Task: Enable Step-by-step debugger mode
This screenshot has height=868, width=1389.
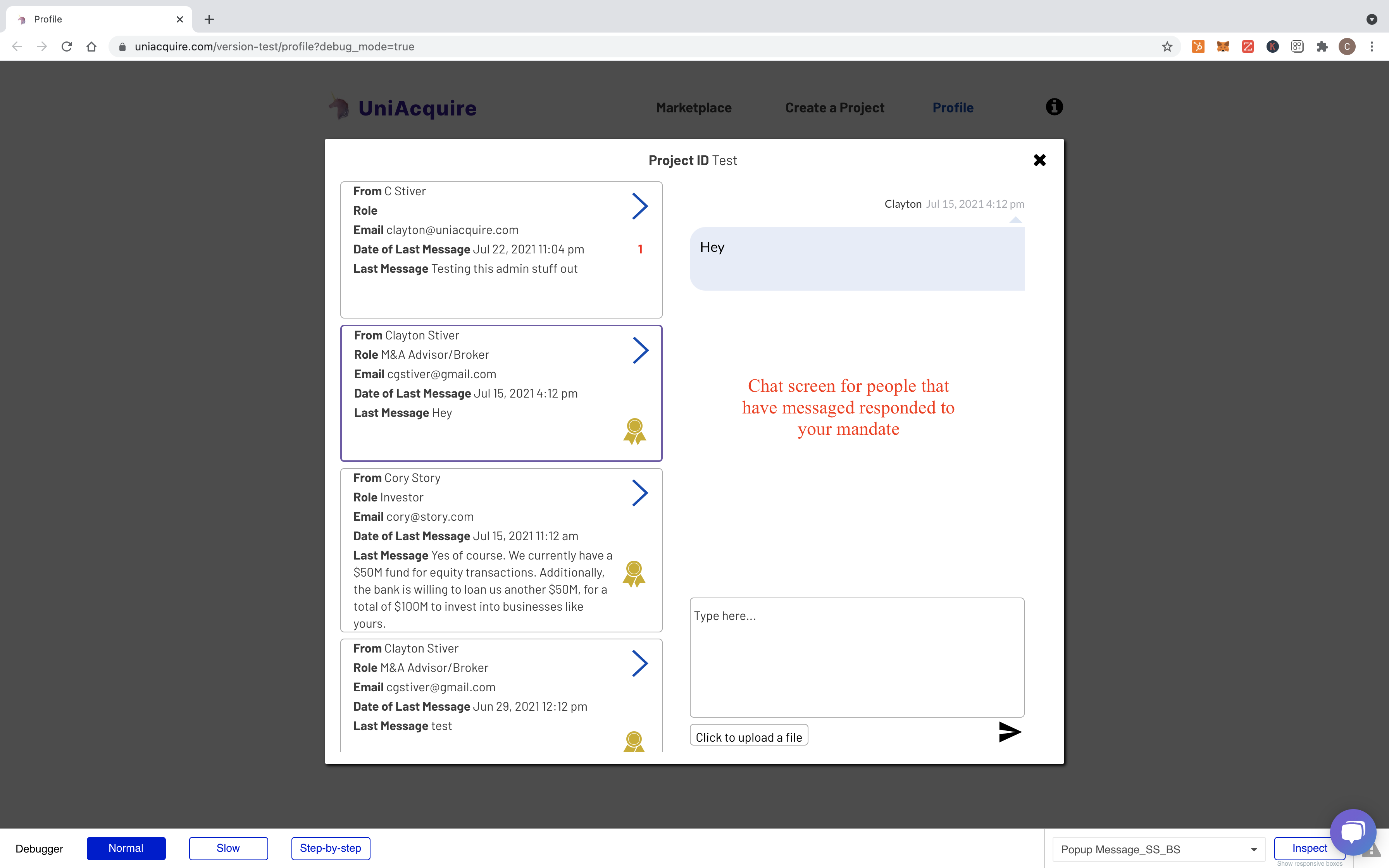Action: coord(330,848)
